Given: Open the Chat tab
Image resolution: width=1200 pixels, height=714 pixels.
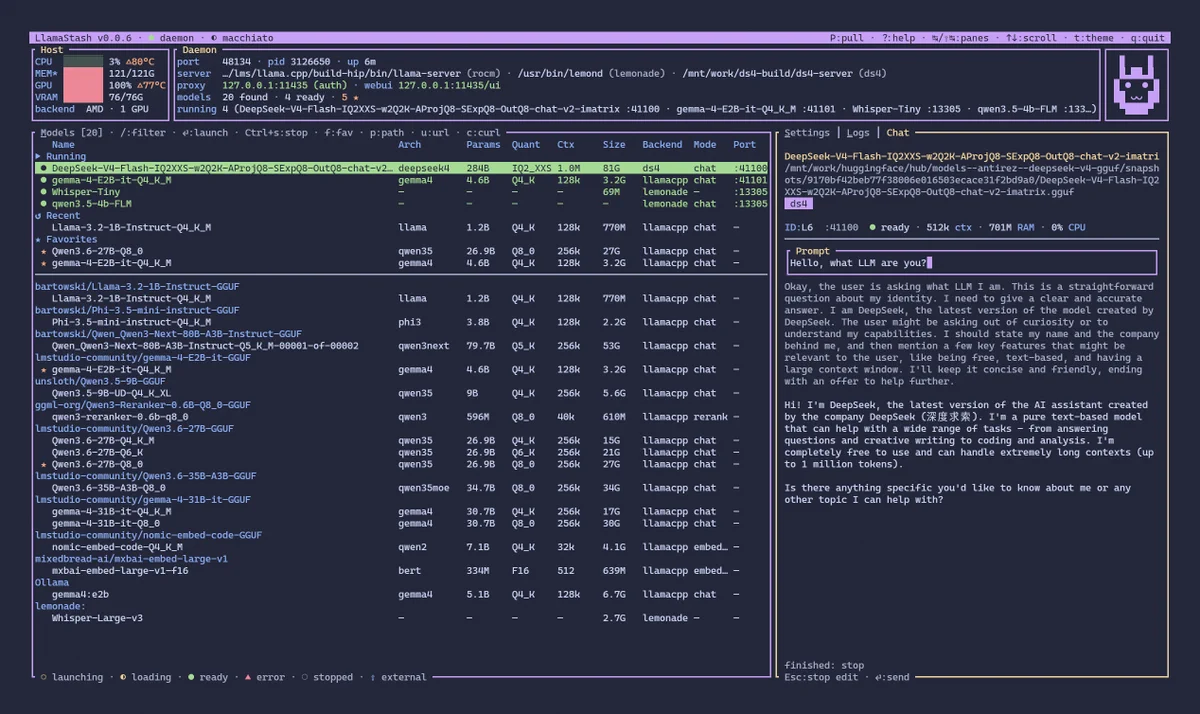Looking at the screenshot, I should click(898, 132).
